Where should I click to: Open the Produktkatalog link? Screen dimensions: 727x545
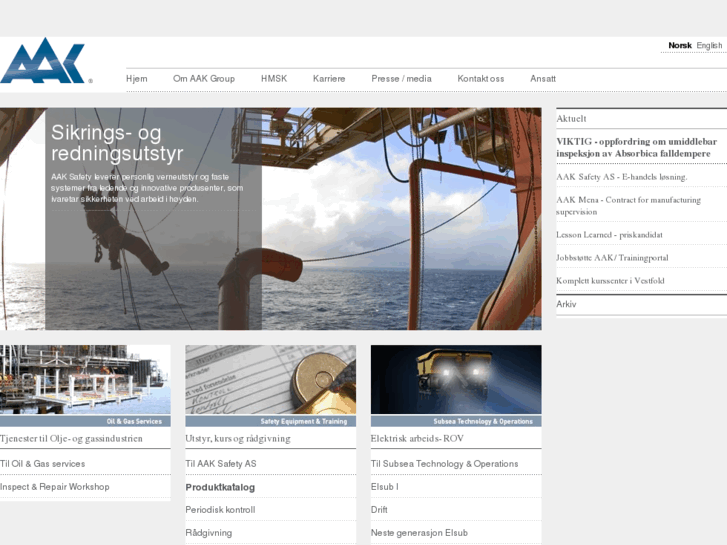(x=220, y=487)
